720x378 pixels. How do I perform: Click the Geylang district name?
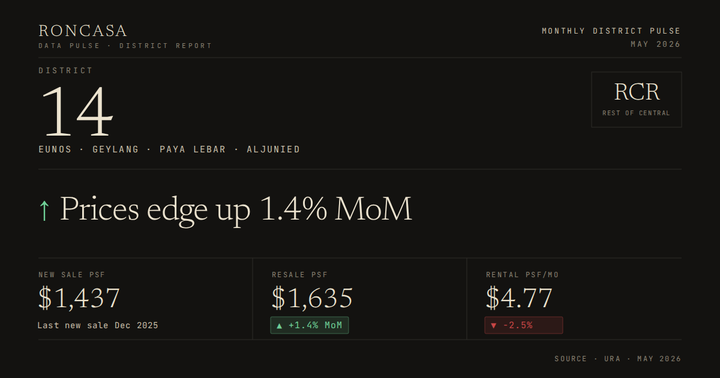pos(115,149)
